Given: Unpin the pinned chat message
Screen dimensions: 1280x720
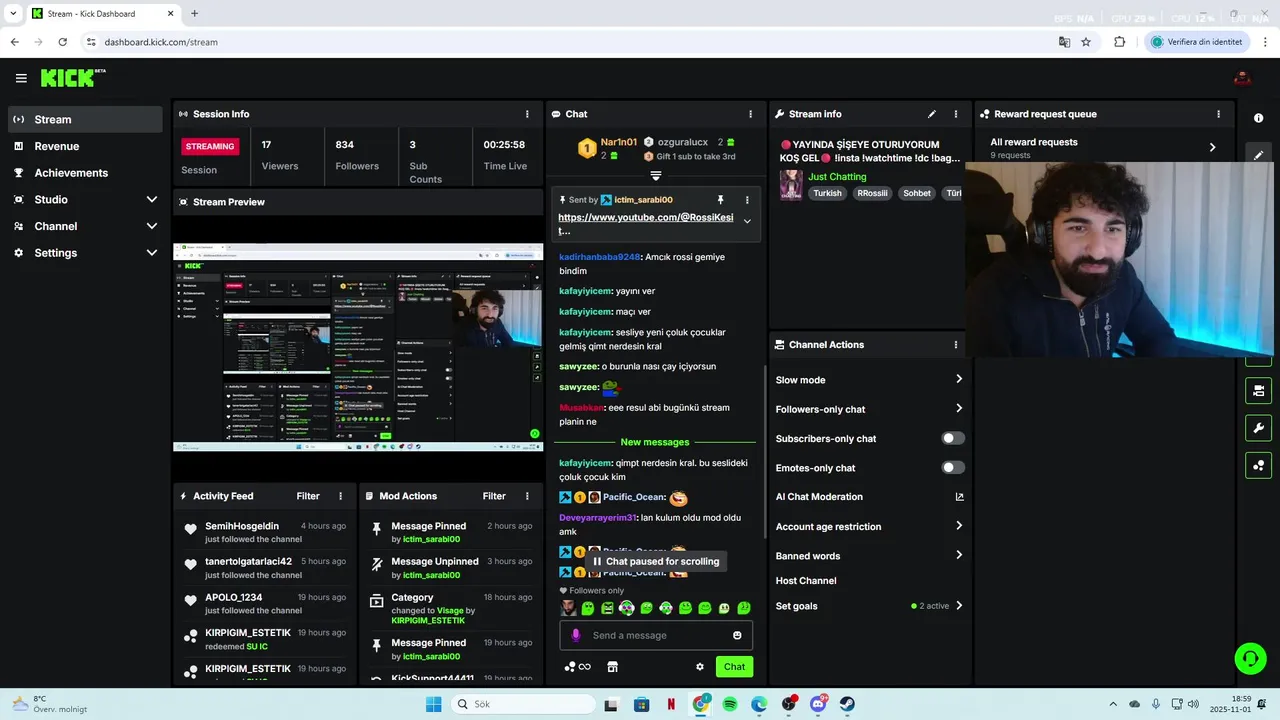Looking at the screenshot, I should [720, 200].
